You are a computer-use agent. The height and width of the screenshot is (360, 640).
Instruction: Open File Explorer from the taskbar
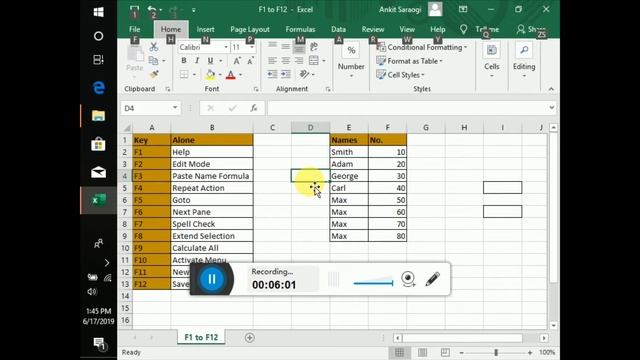pyautogui.click(x=98, y=116)
